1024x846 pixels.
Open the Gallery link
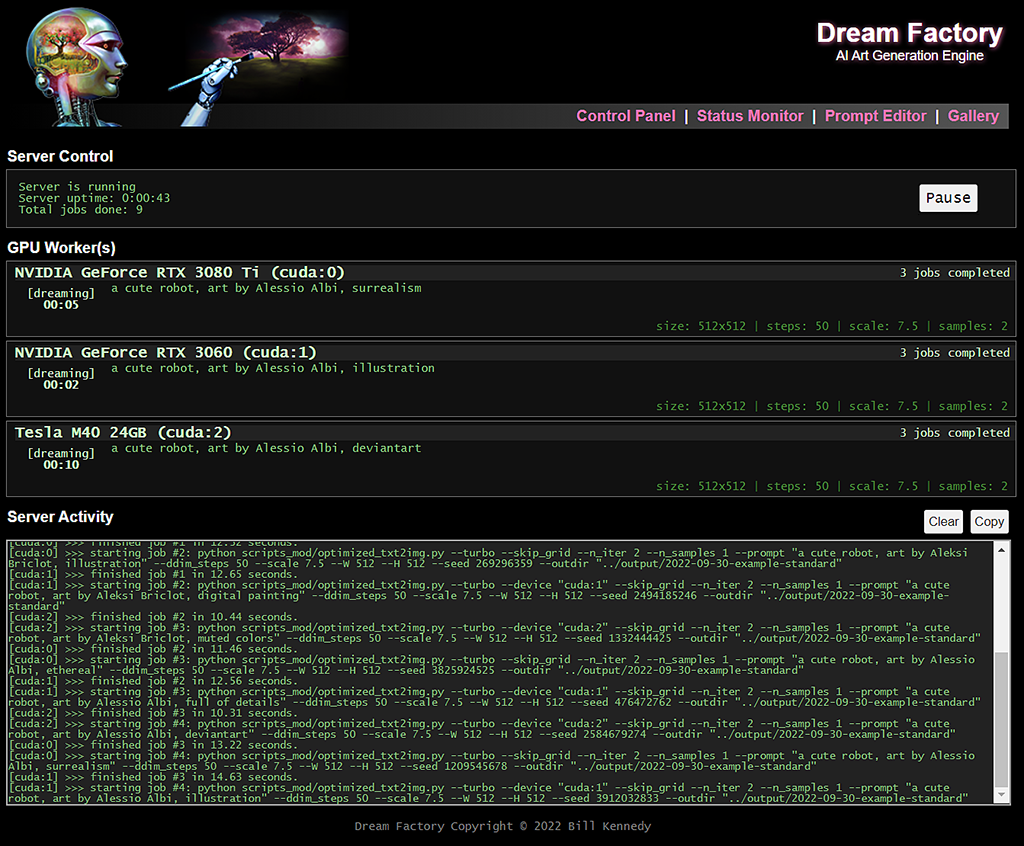(973, 116)
